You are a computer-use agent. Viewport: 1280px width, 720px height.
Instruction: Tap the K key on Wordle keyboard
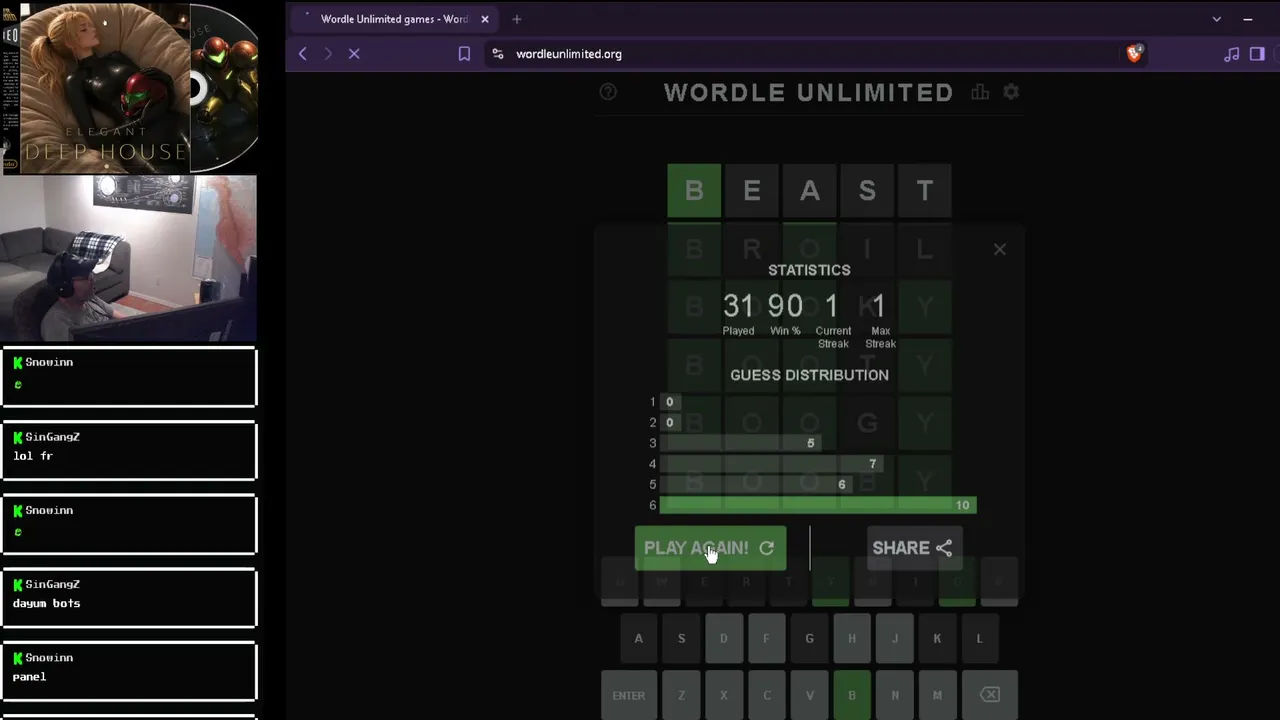[937, 638]
